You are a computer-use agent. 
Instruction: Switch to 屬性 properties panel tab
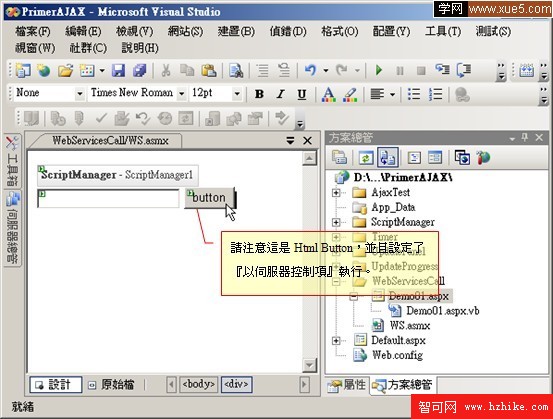click(347, 385)
